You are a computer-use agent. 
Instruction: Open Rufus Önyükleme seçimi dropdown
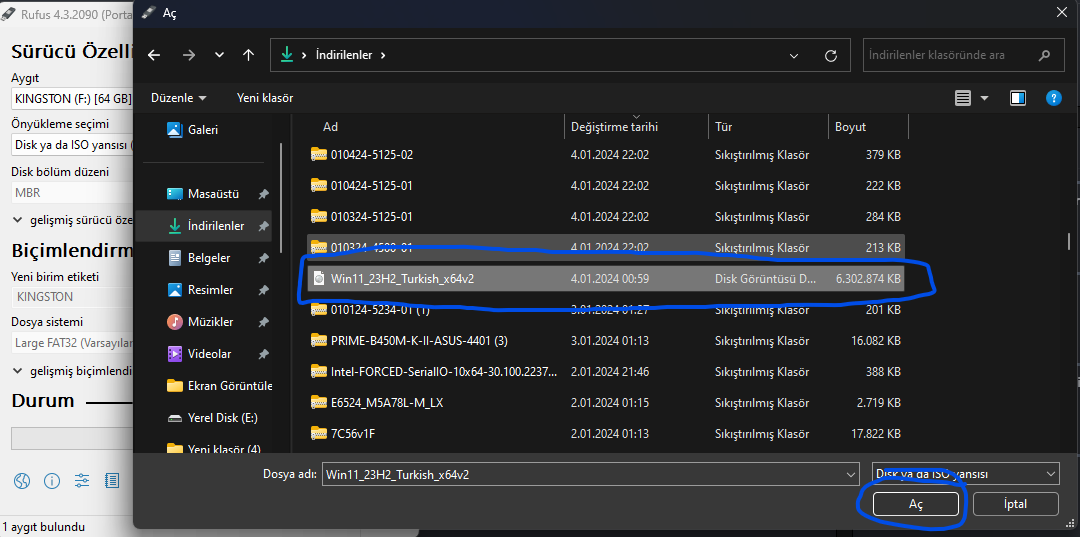[x=72, y=145]
